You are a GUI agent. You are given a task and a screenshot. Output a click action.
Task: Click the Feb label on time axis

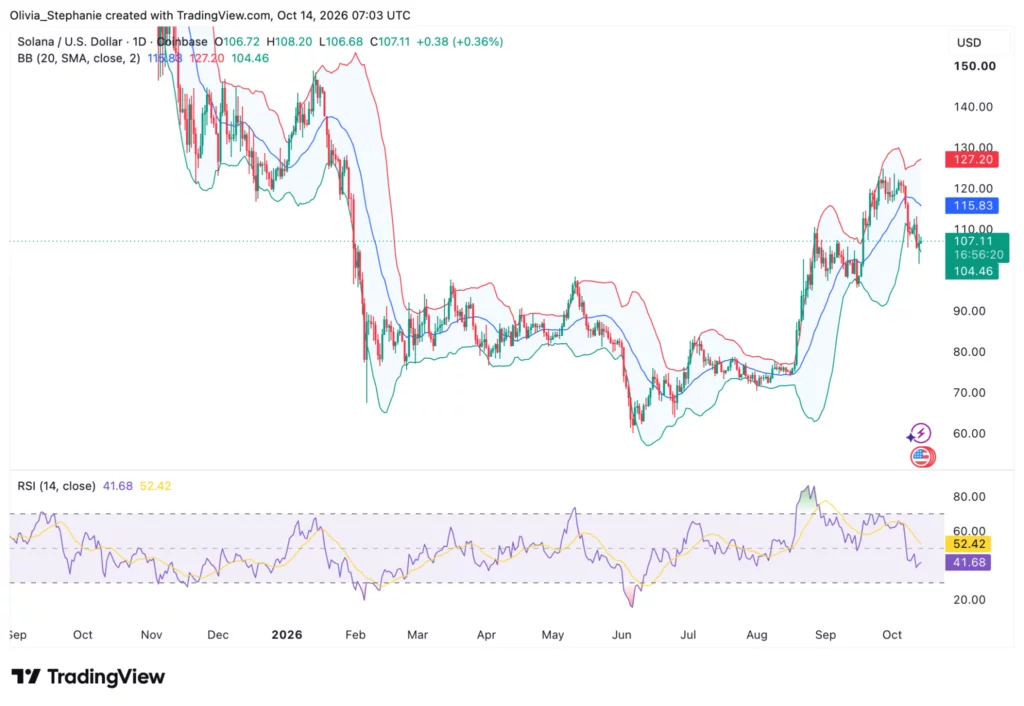tap(355, 635)
